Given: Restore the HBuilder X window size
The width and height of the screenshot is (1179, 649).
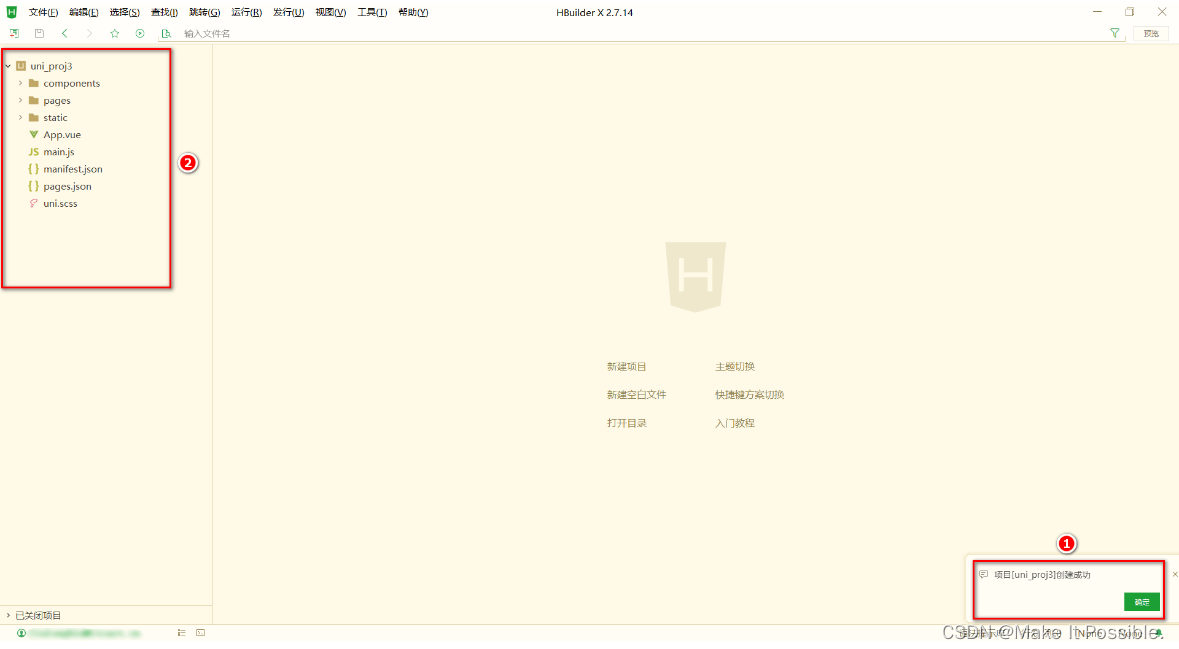Looking at the screenshot, I should point(1129,12).
